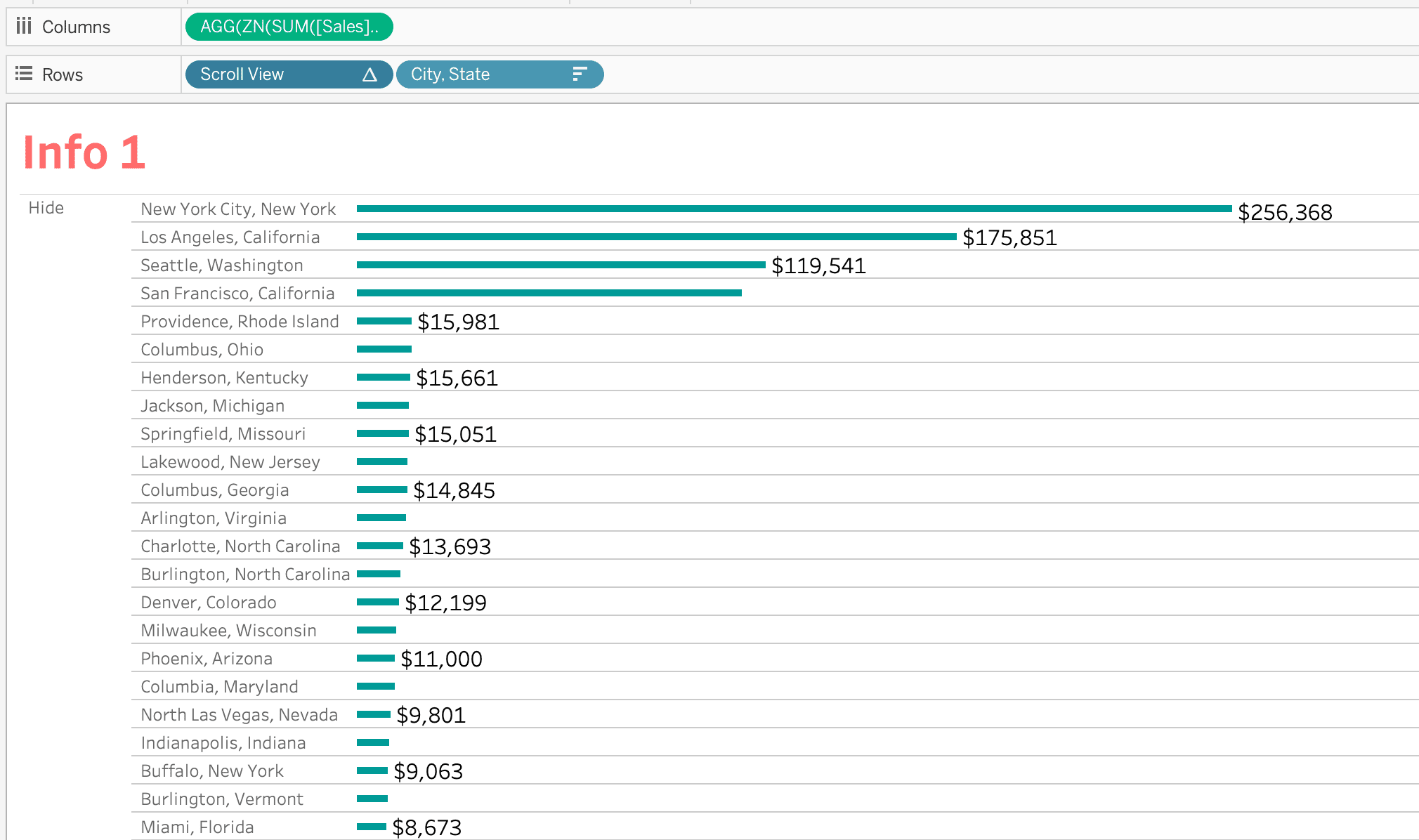The width and height of the screenshot is (1419, 840).
Task: Click the Info 1 title
Action: point(84,152)
